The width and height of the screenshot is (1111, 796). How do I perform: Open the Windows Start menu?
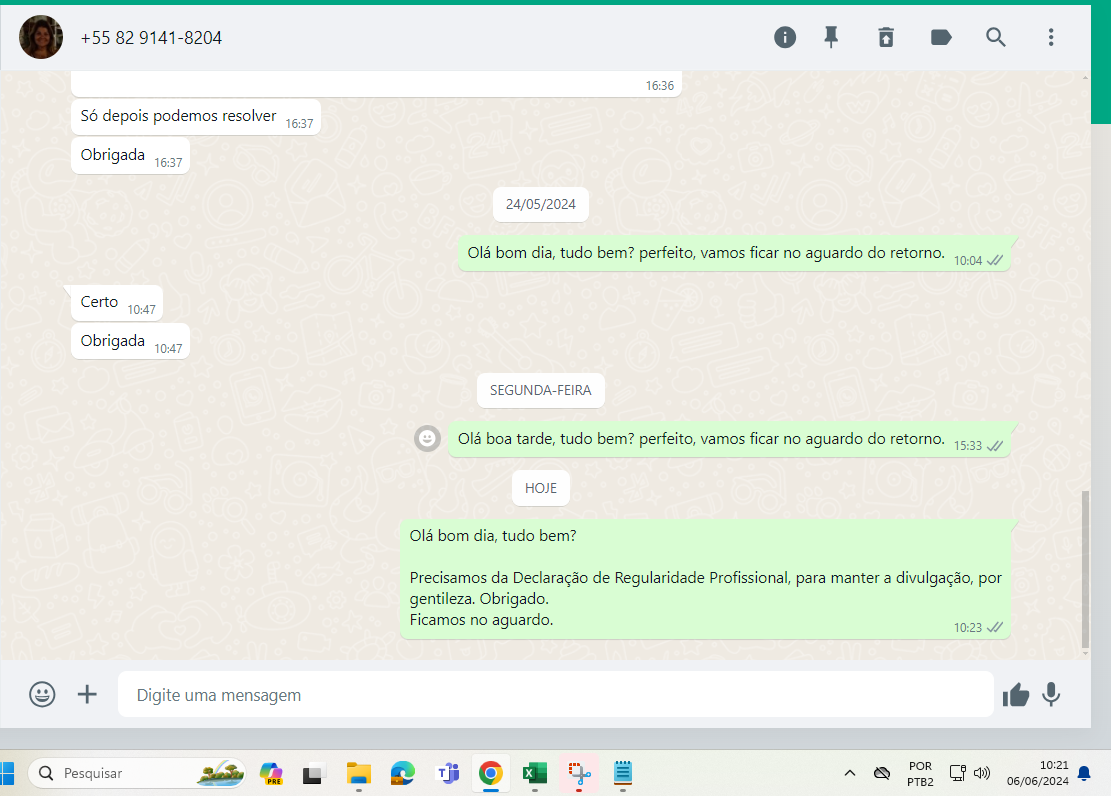tap(7, 773)
